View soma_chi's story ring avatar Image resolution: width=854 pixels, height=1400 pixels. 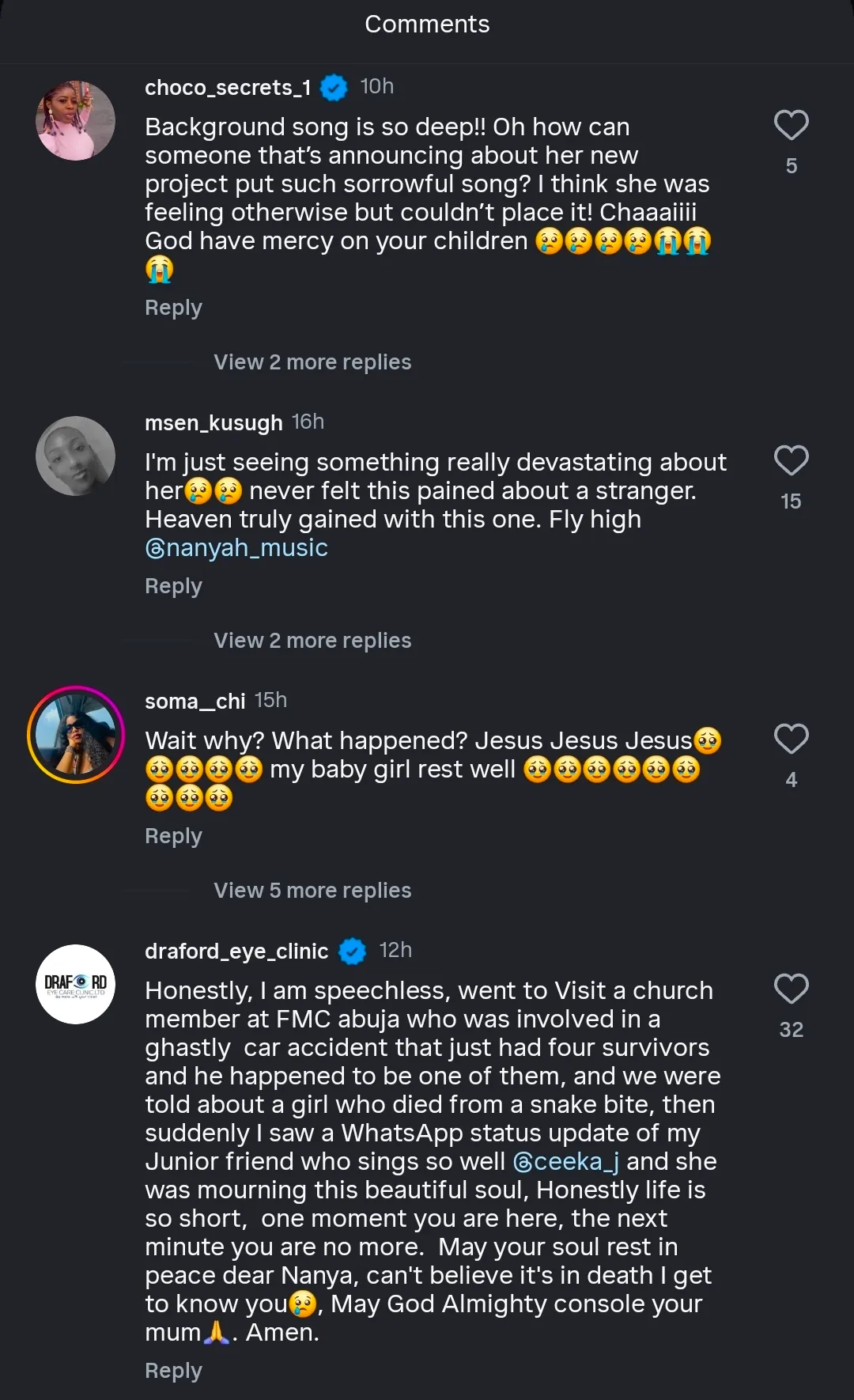pyautogui.click(x=76, y=735)
